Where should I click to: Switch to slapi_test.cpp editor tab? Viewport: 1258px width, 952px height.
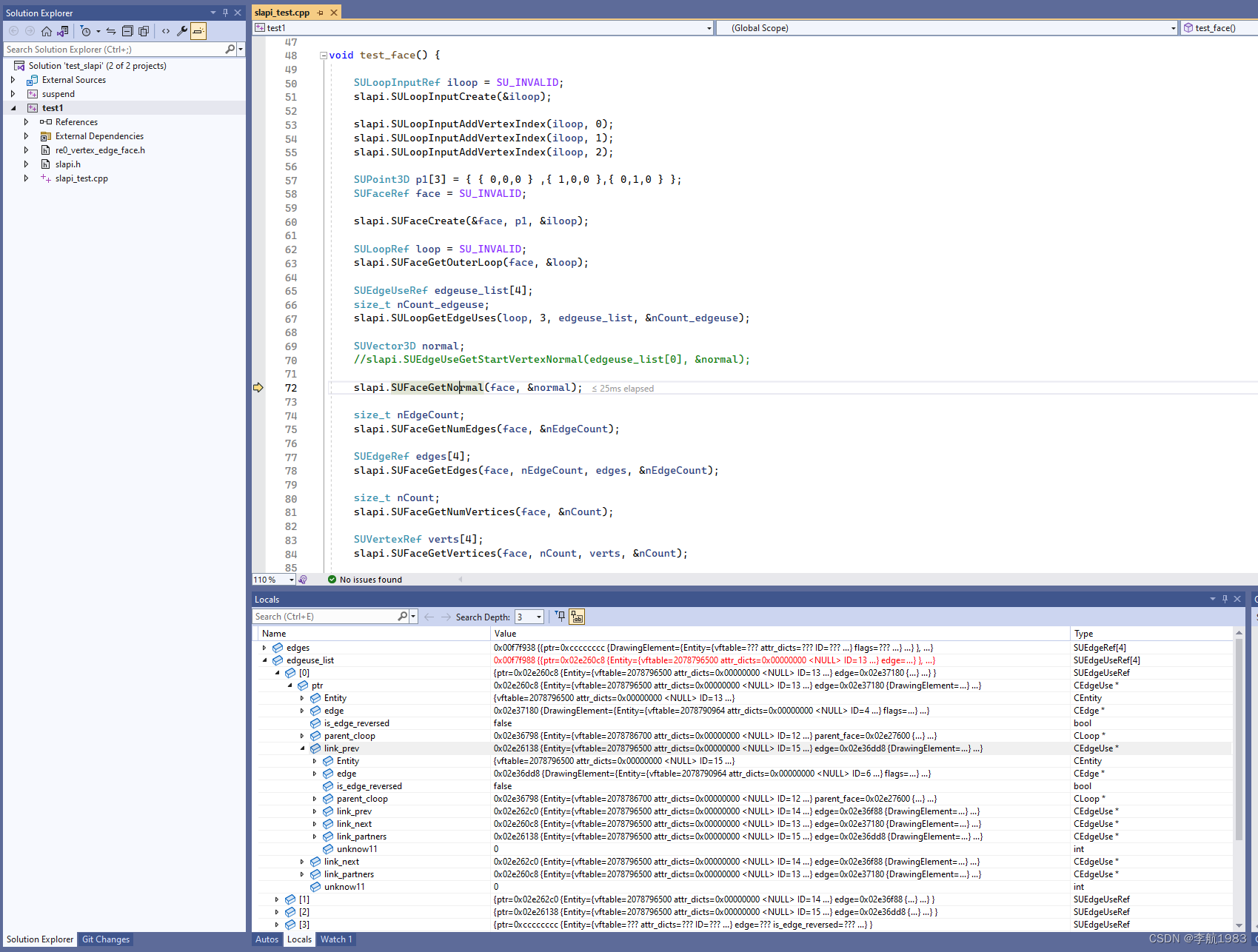[x=282, y=13]
